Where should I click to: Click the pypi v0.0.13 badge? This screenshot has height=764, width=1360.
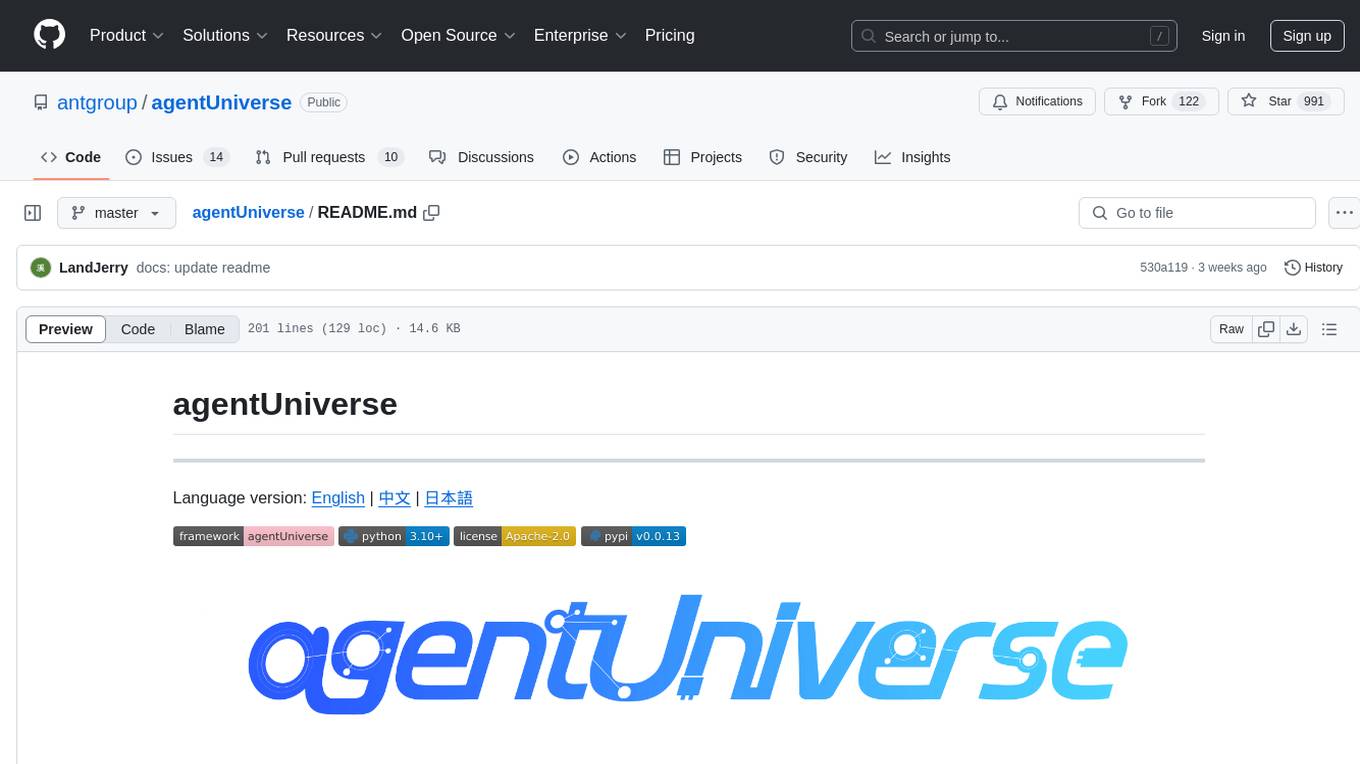click(x=634, y=536)
